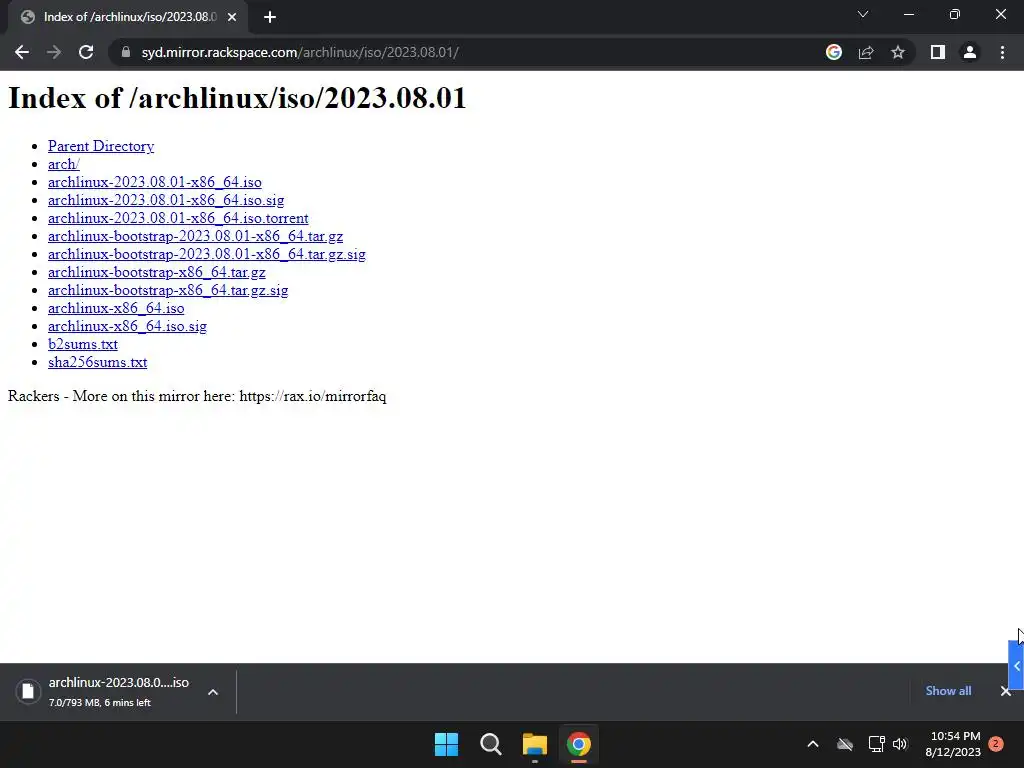Open the Chrome three-dot menu
The height and width of the screenshot is (768, 1024).
[x=1002, y=52]
